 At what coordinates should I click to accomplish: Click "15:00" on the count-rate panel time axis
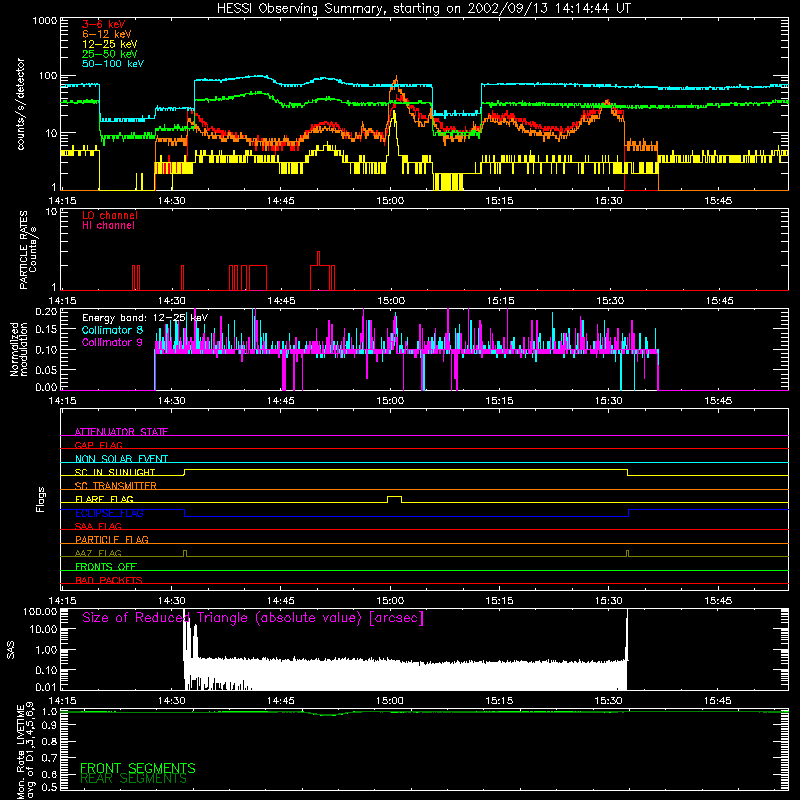tap(390, 201)
